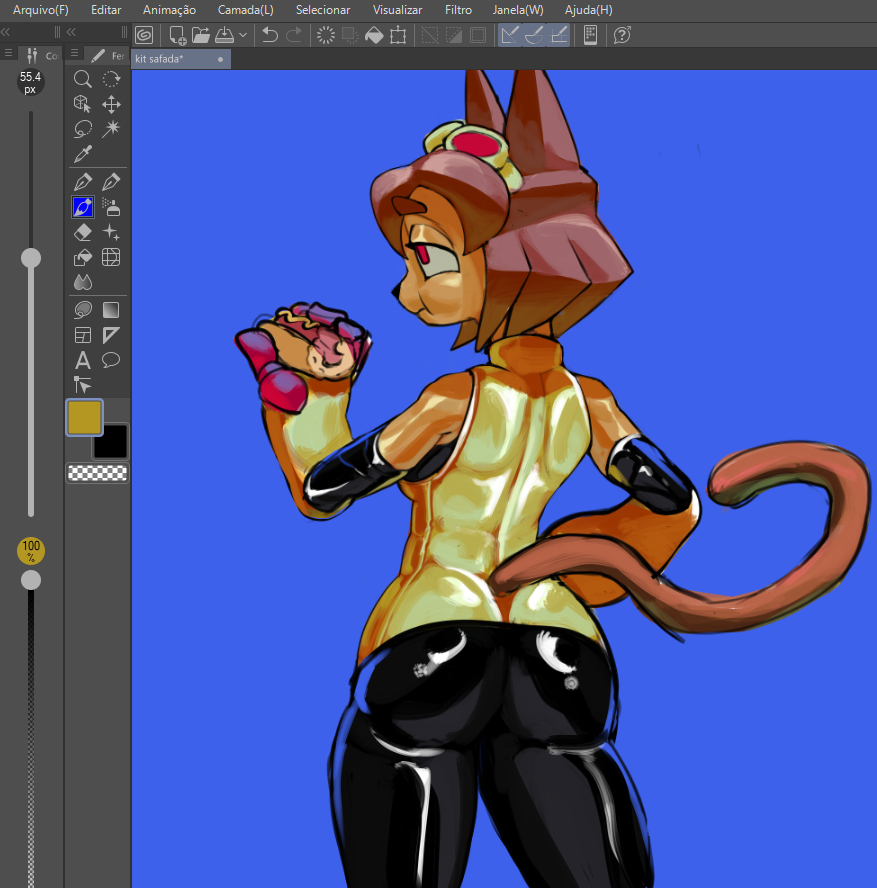Select the Rotate view tool
This screenshot has height=888, width=877.
[111, 79]
